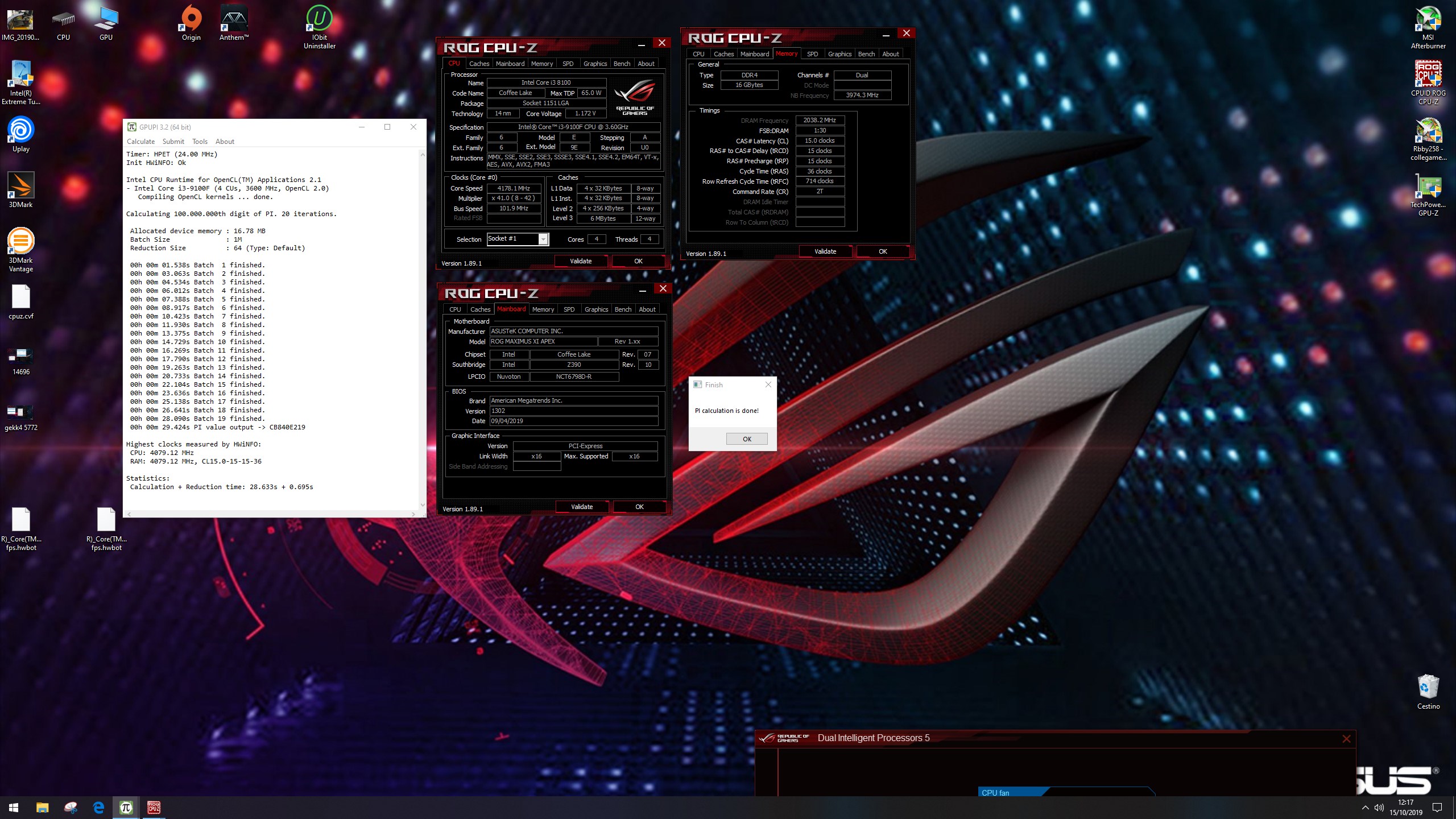Open pinned paint-palette app on taskbar
Image resolution: width=1456 pixels, height=819 pixels.
tap(71, 808)
